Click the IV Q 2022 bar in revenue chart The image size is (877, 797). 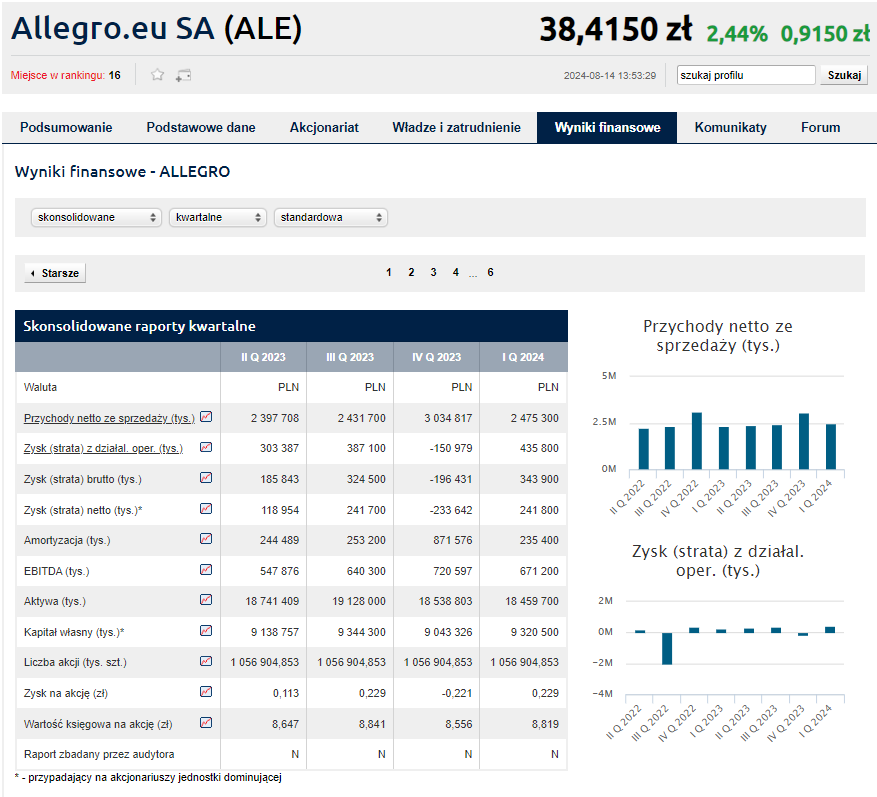point(697,441)
